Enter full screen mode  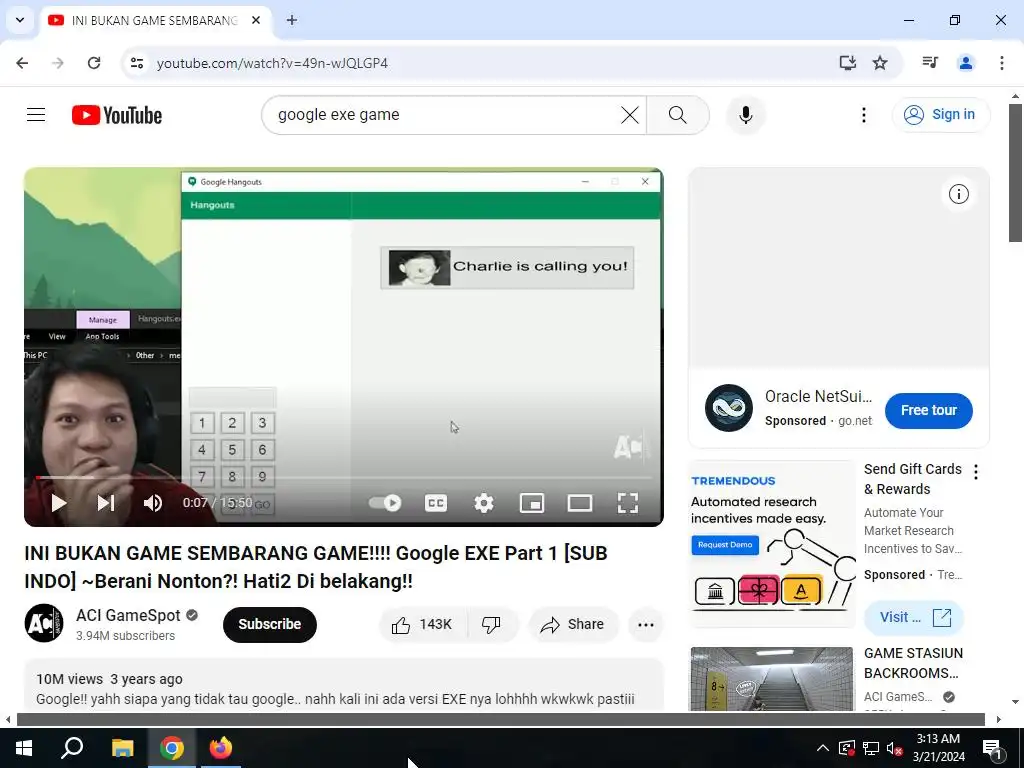pyautogui.click(x=628, y=503)
